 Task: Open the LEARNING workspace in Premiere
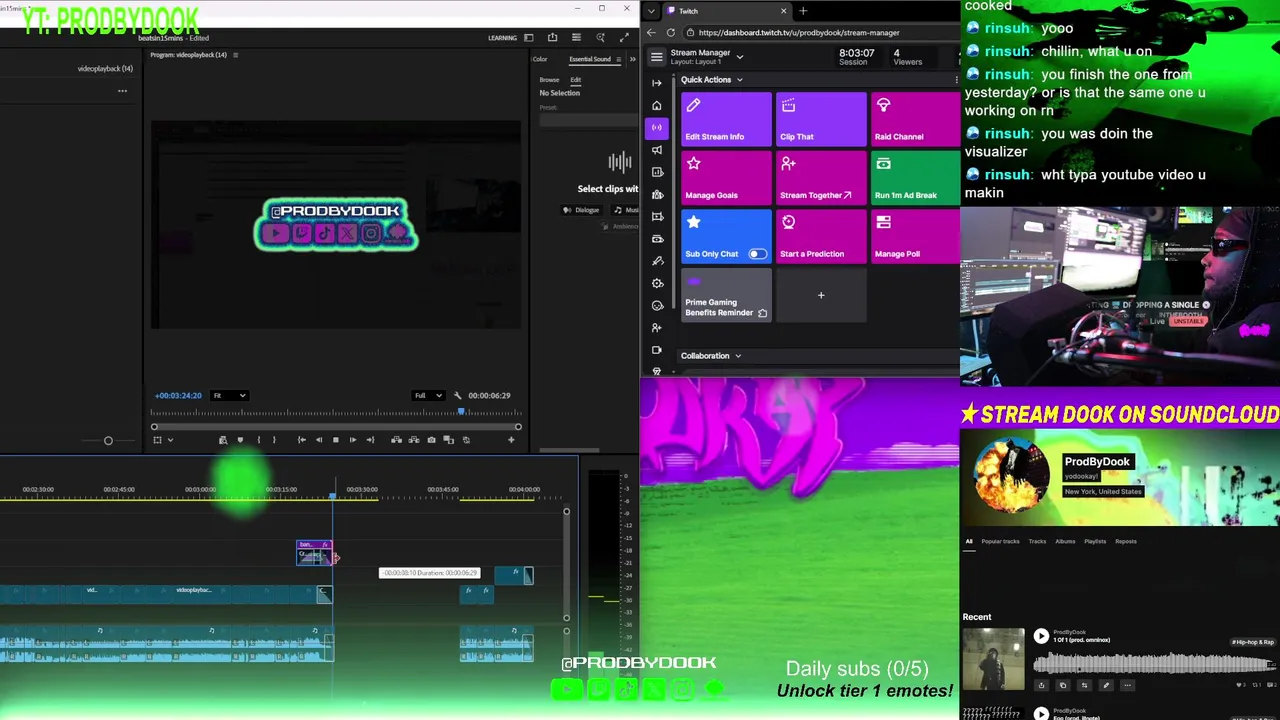click(x=502, y=38)
